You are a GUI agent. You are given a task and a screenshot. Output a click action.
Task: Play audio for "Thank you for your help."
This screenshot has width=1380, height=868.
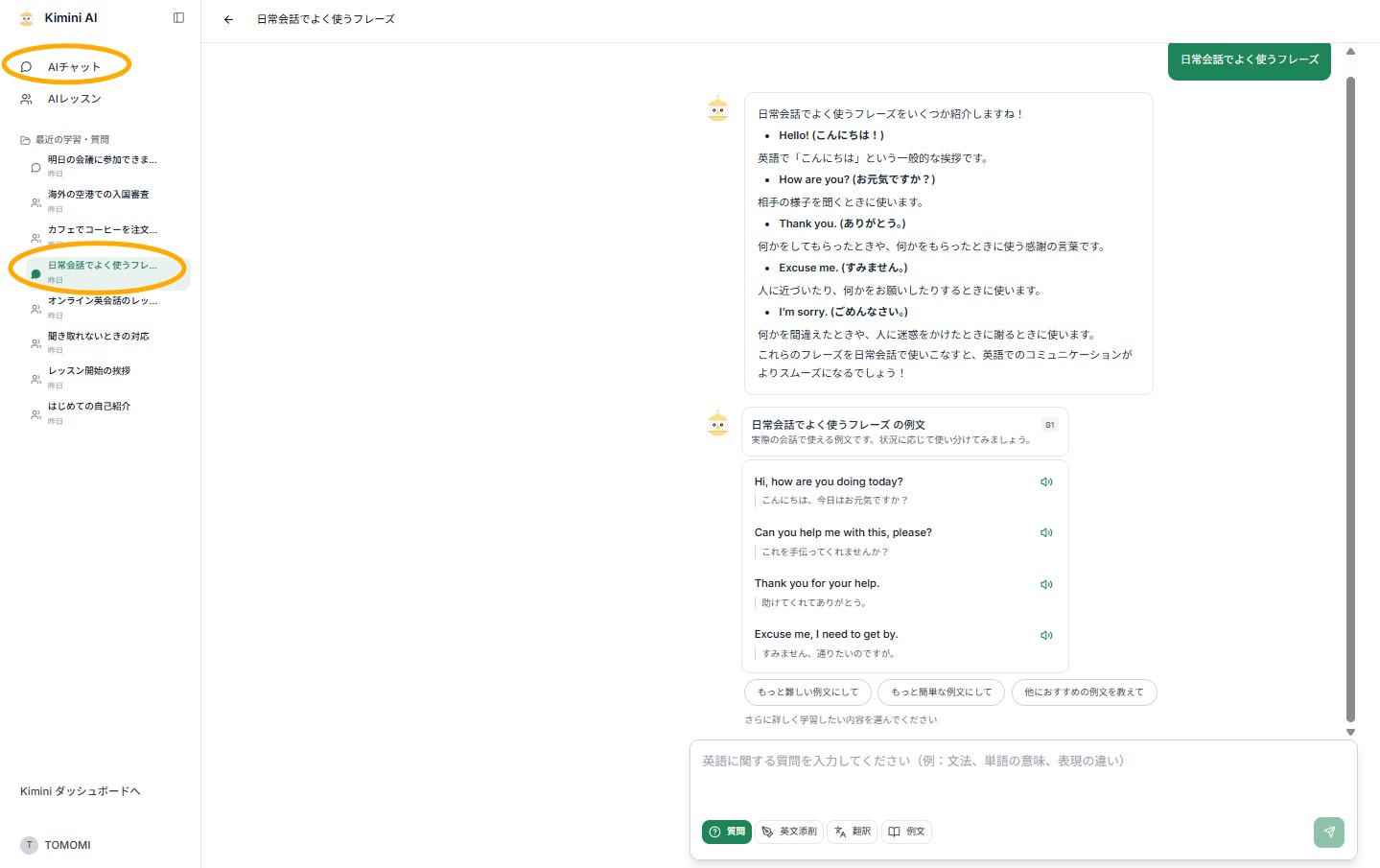point(1046,584)
